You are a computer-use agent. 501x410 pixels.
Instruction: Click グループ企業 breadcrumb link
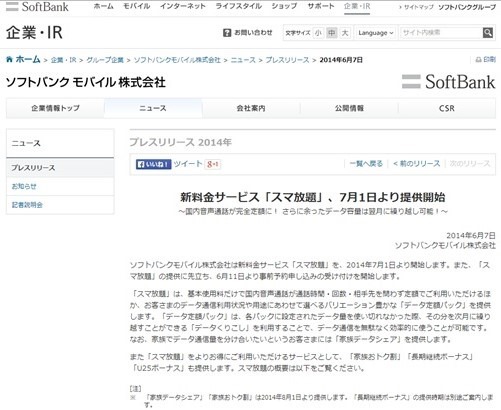click(105, 60)
